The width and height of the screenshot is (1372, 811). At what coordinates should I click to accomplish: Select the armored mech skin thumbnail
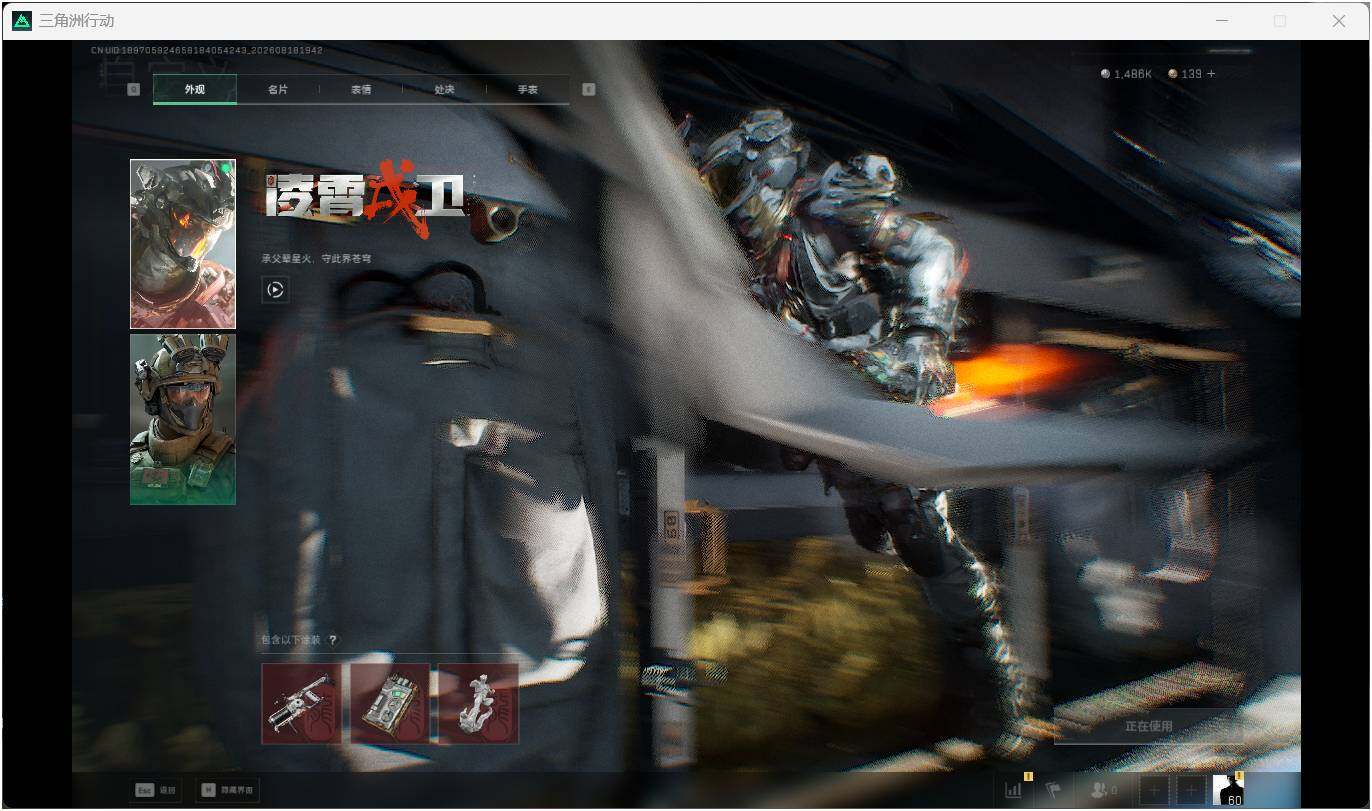point(183,244)
